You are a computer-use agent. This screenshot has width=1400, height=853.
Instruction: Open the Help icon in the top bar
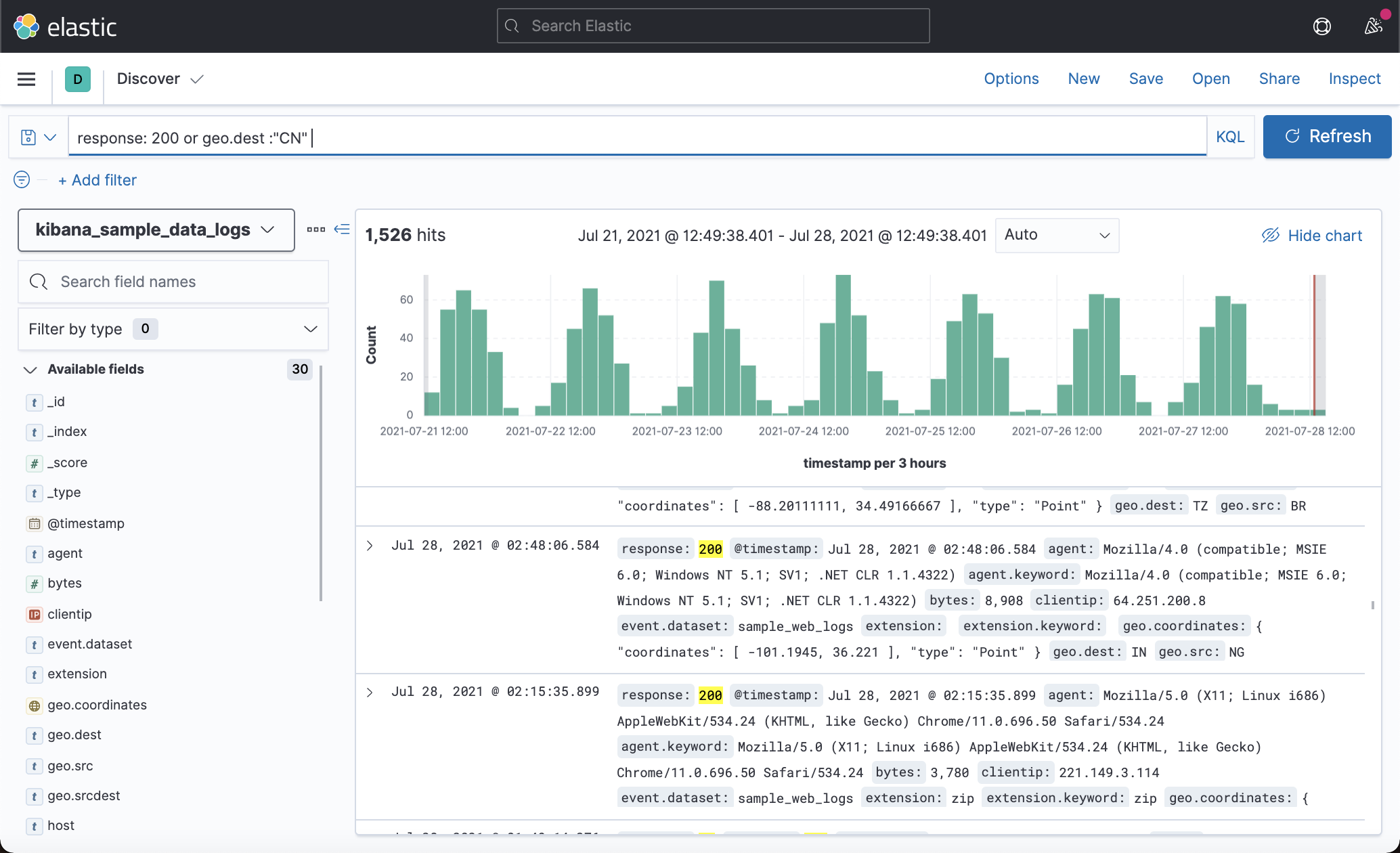(1321, 26)
